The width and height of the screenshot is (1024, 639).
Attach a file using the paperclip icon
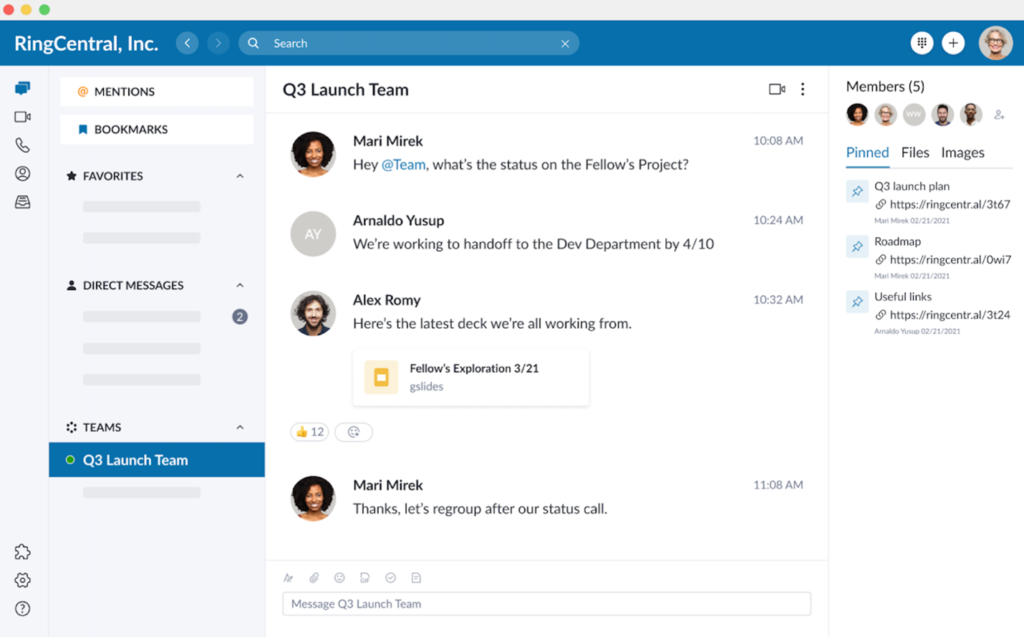tap(314, 577)
